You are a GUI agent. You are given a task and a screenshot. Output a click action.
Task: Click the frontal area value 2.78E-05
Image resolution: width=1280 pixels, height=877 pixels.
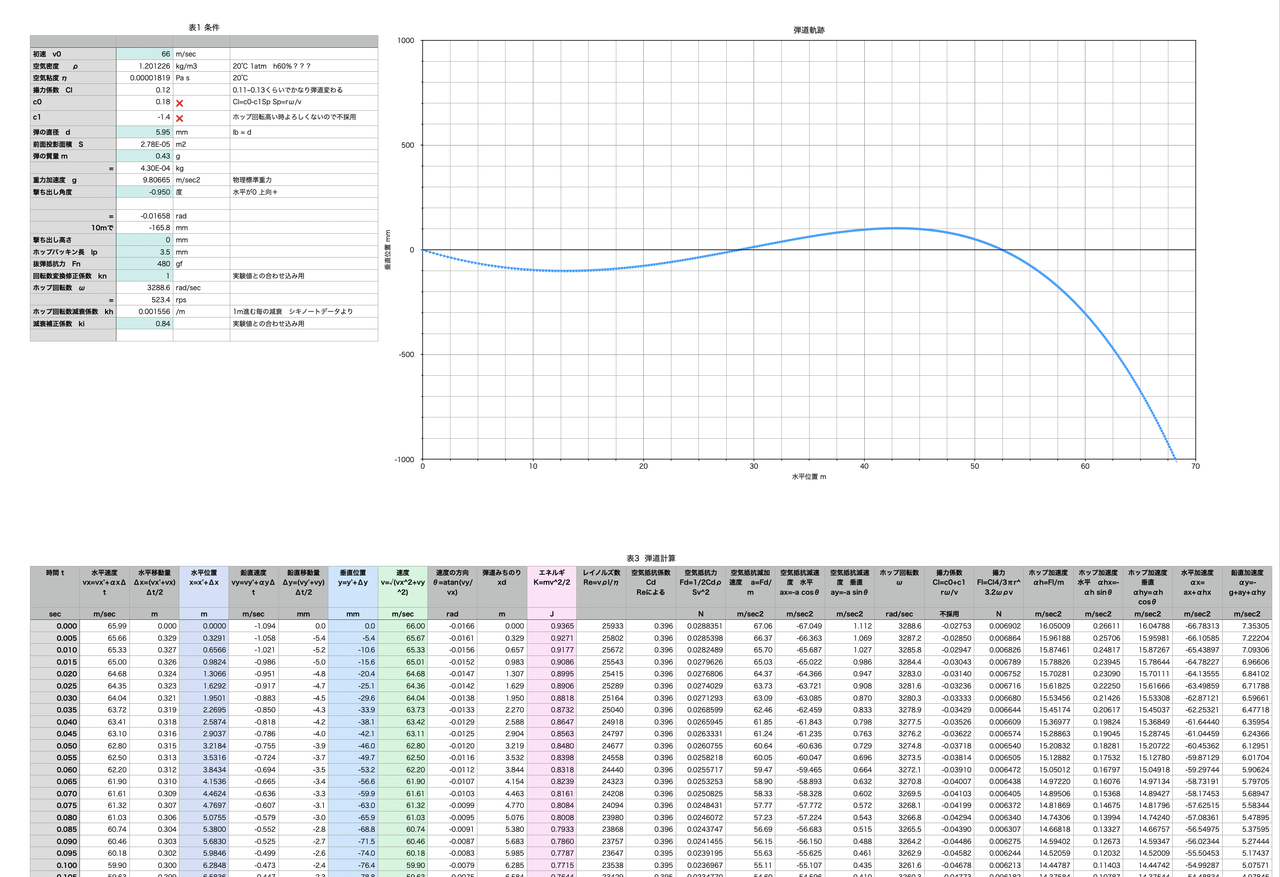(x=145, y=144)
